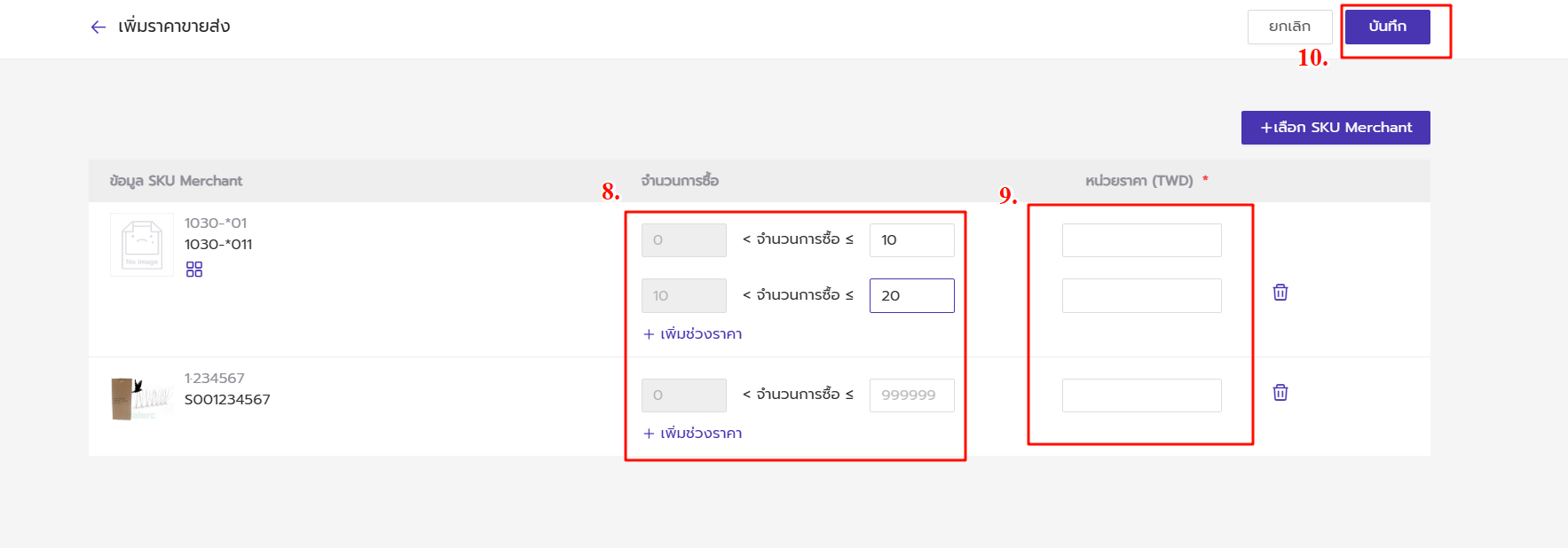Screen dimensions: 1568x548
Task: Open the no-image placeholder thumbnail
Action: 142,244
